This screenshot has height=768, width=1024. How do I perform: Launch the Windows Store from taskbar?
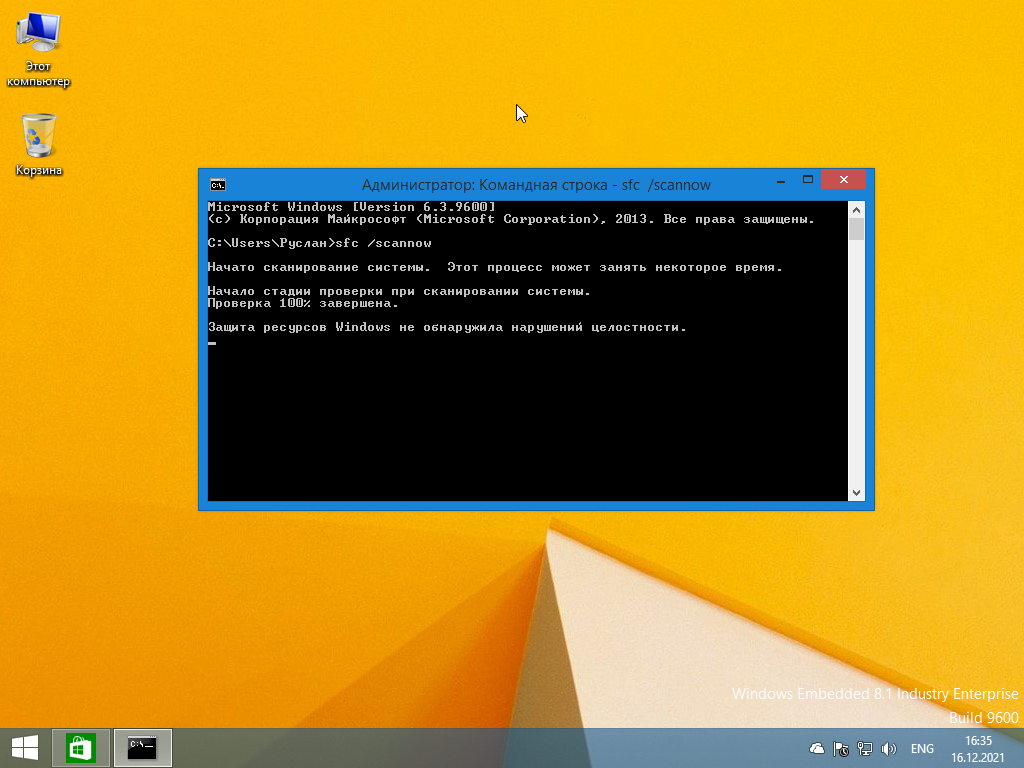pos(80,747)
